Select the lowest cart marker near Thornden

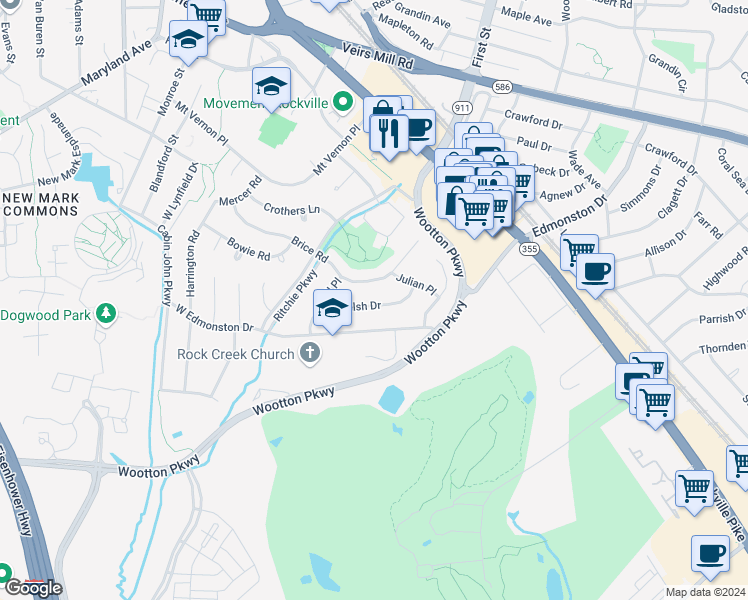pos(655,405)
